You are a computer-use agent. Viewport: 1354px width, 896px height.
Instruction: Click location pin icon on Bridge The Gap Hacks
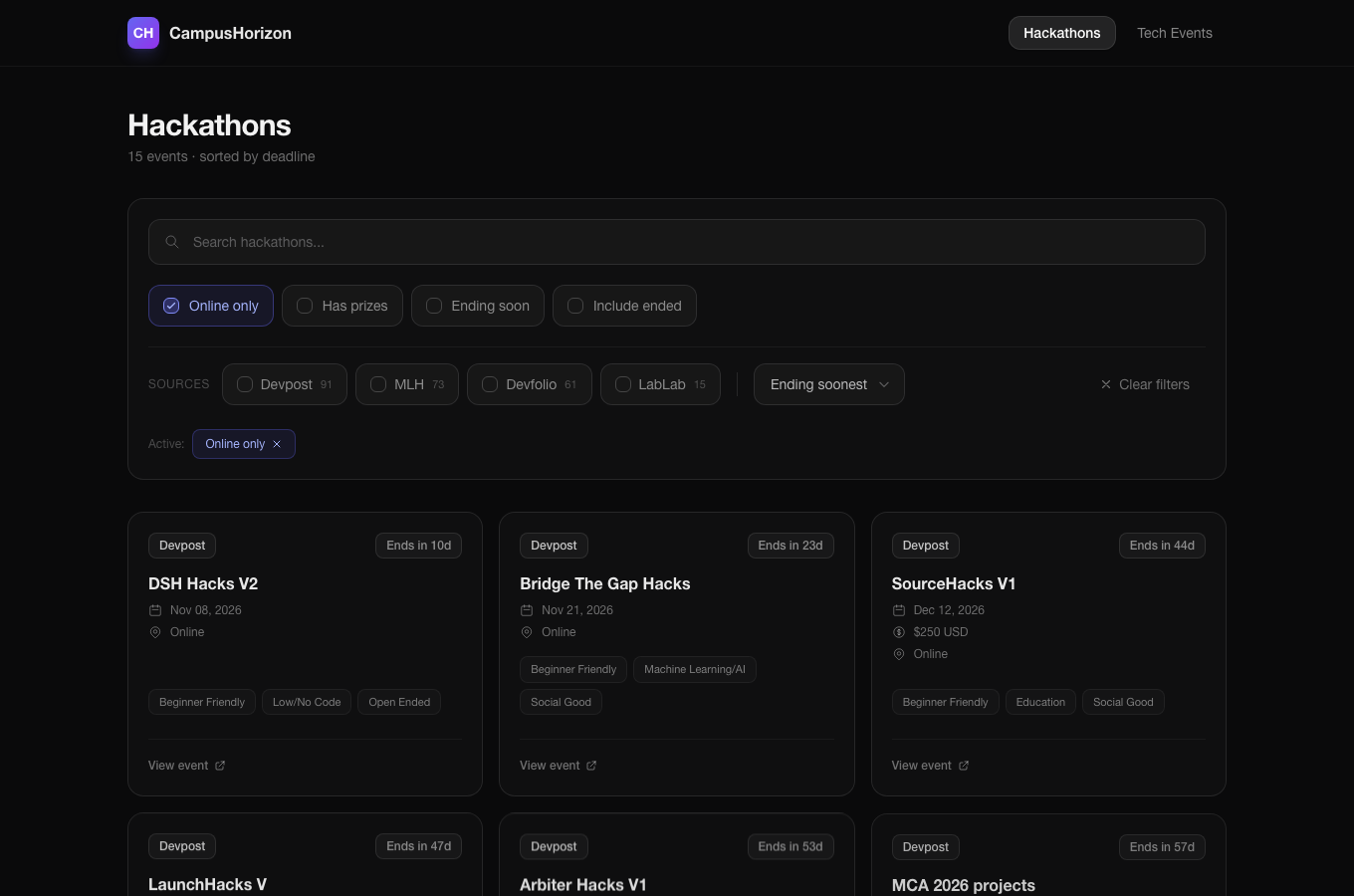(x=527, y=632)
